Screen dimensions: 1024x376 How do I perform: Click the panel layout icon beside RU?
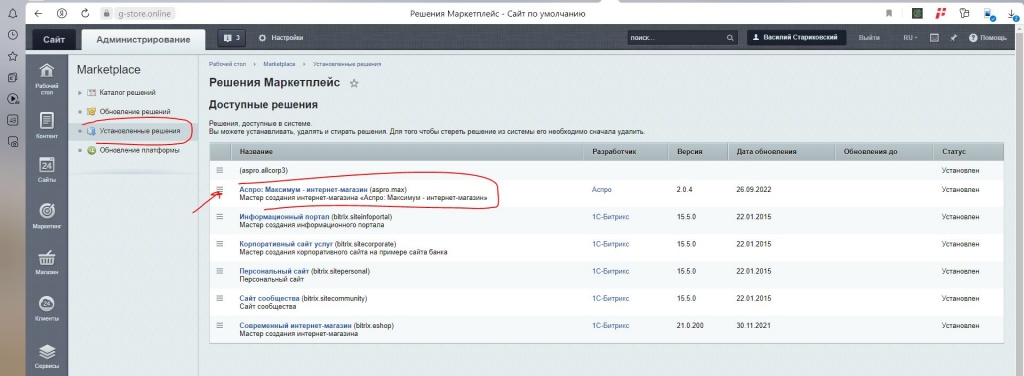[935, 38]
